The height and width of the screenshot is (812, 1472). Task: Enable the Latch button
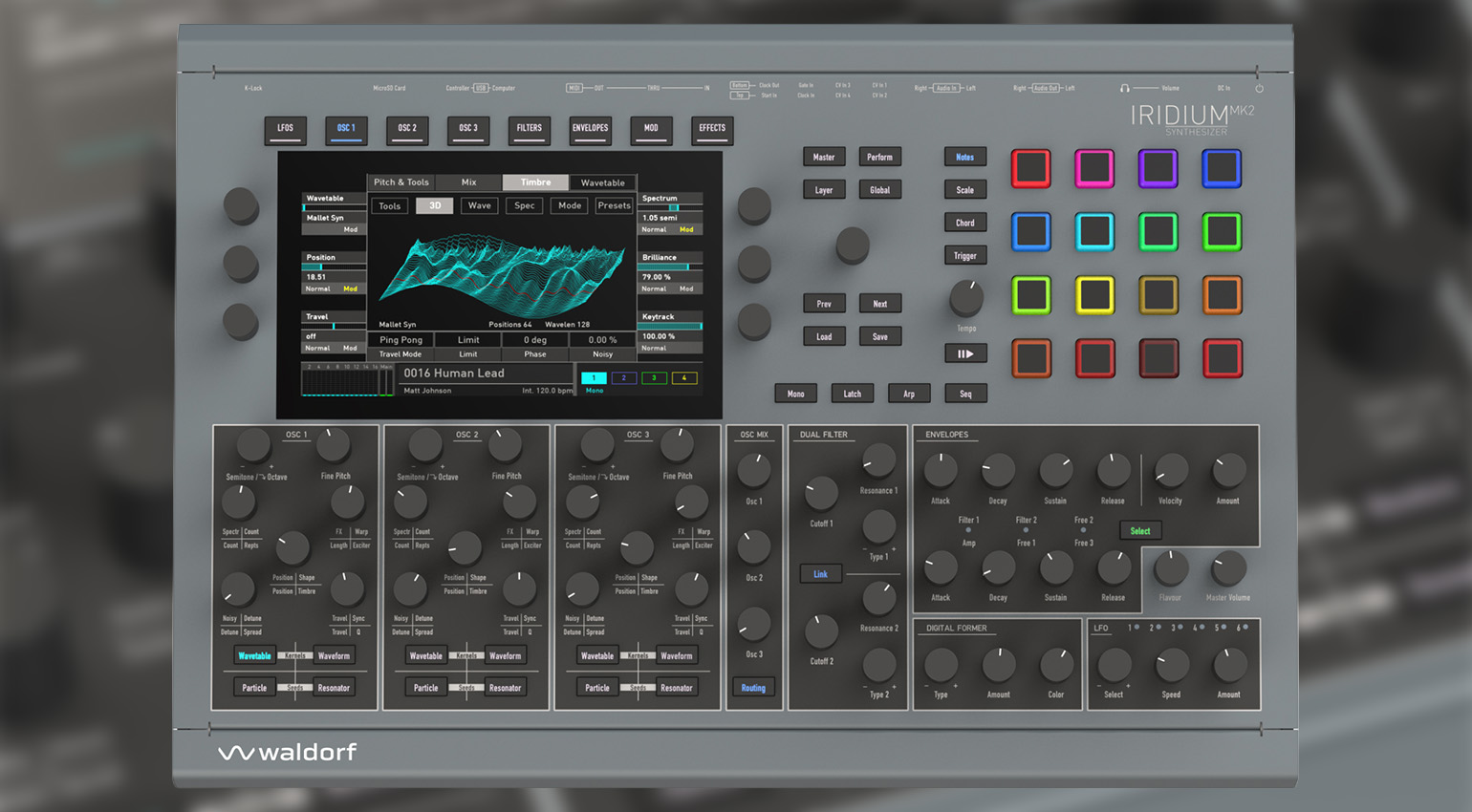852,394
